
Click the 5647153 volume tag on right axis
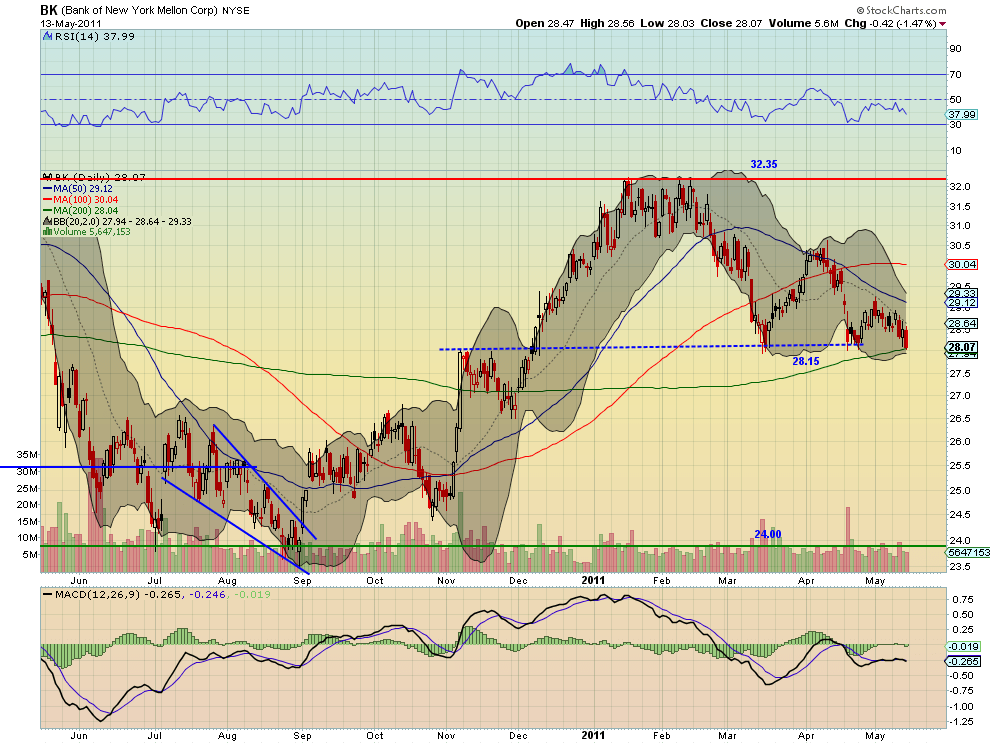coord(969,552)
